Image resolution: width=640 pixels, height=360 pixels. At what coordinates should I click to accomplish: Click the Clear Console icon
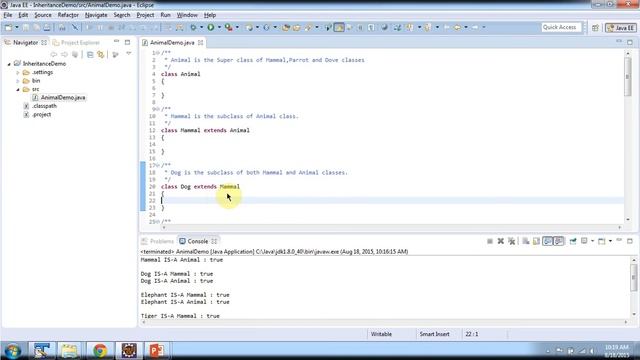pos(526,241)
